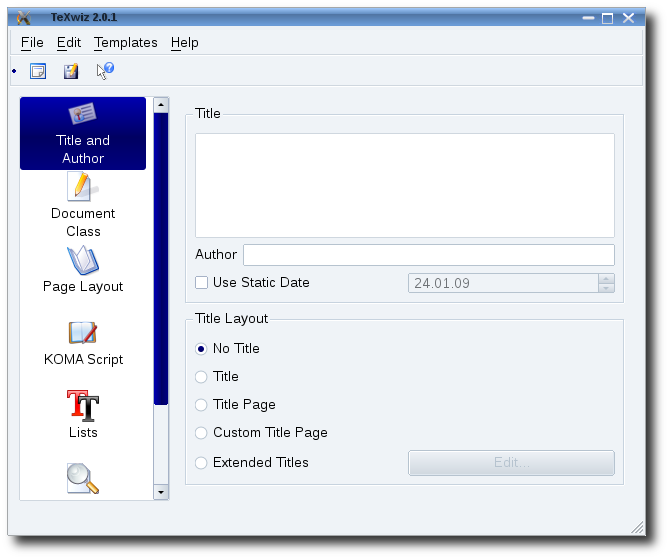The height and width of the screenshot is (559, 669).
Task: Maximize the TeXwiz window
Action: (607, 18)
